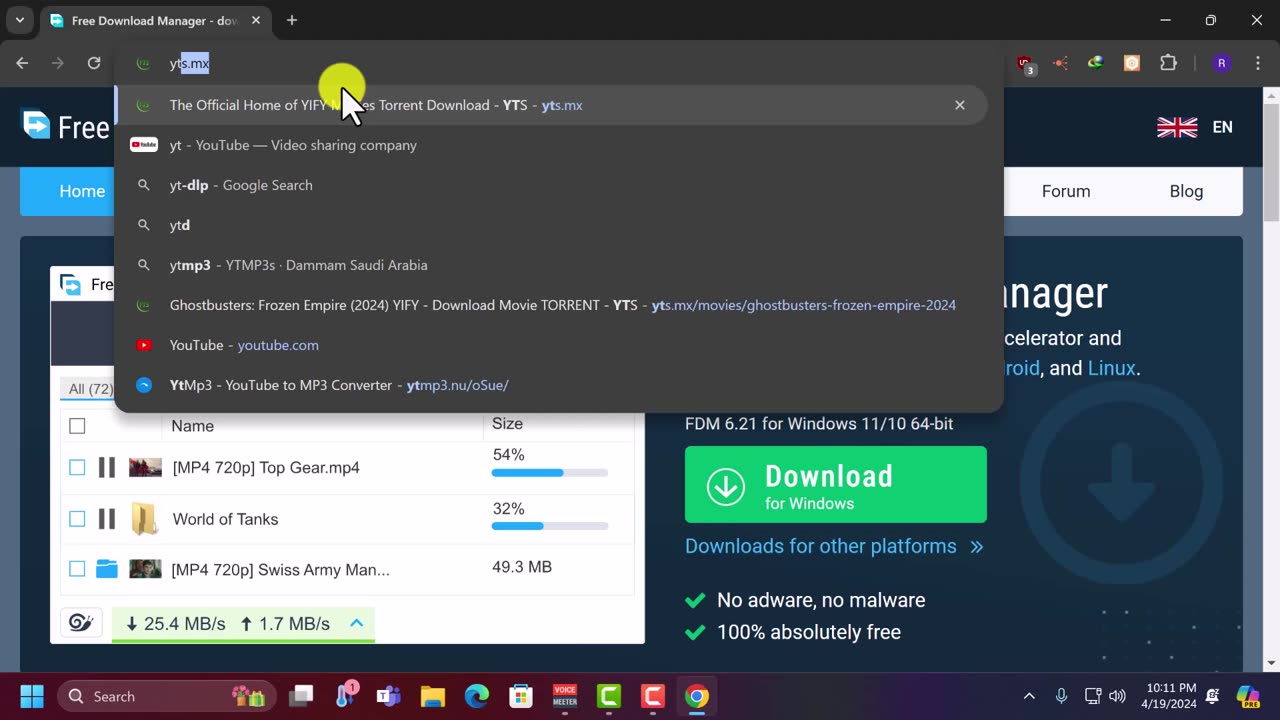The height and width of the screenshot is (720, 1280).
Task: Open the Home navigation tab
Action: (82, 191)
